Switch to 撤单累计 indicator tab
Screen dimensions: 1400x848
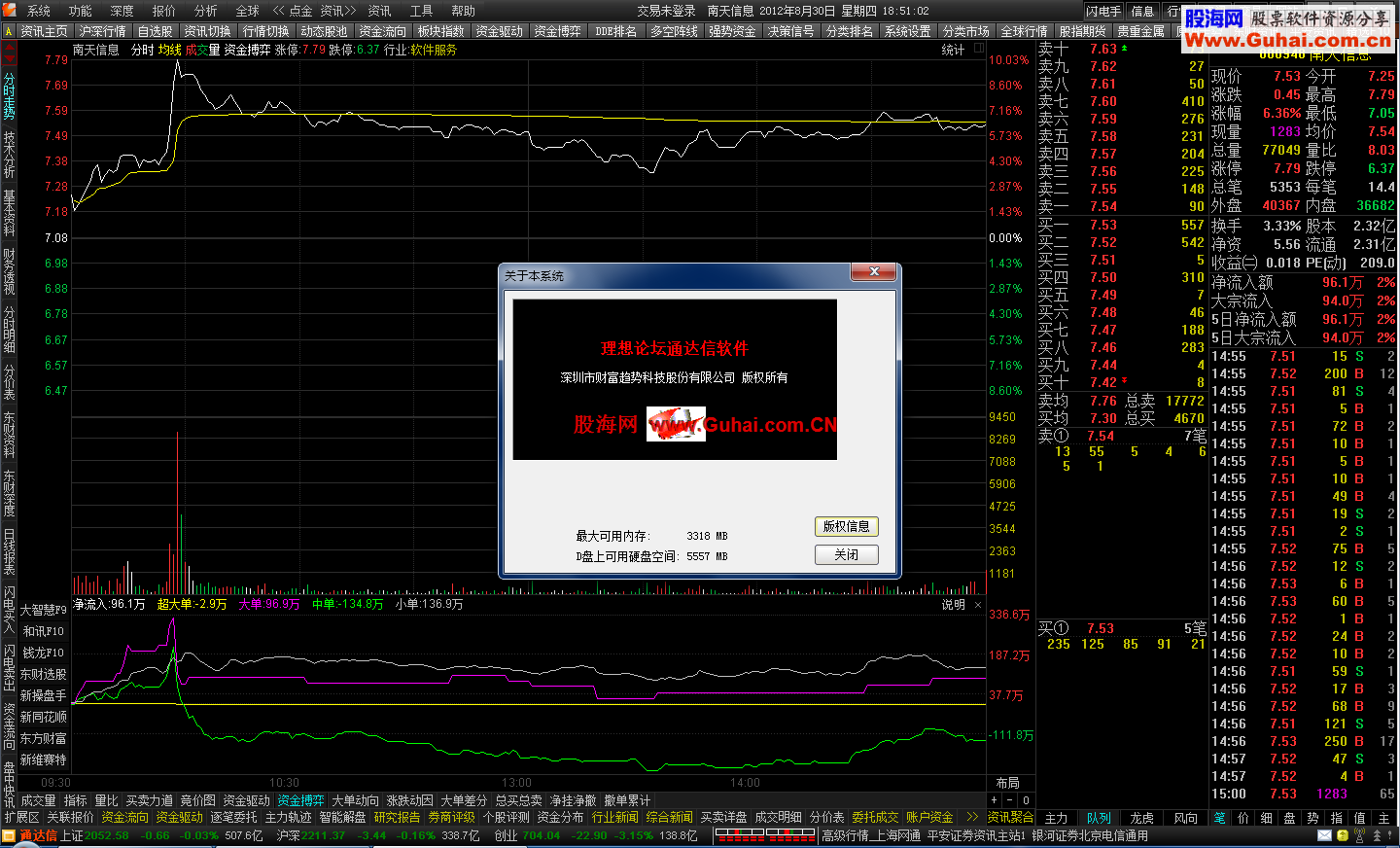(627, 800)
